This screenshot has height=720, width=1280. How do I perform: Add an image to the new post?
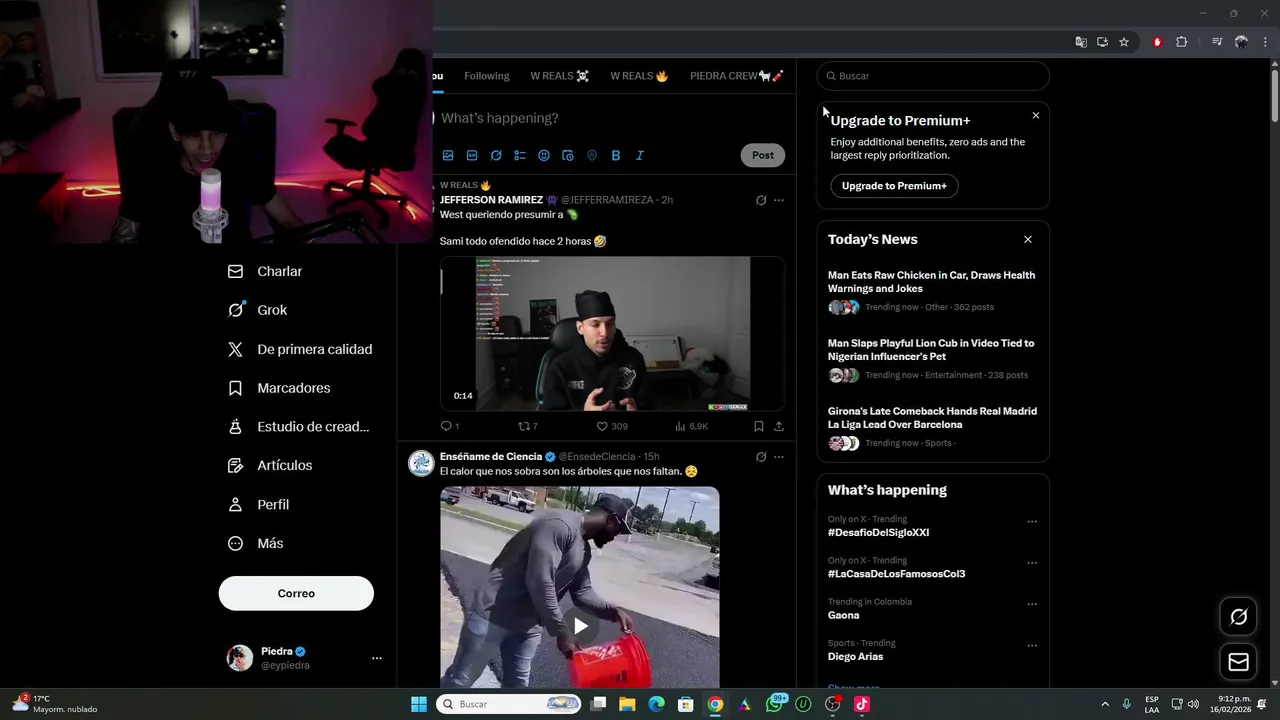tap(448, 155)
